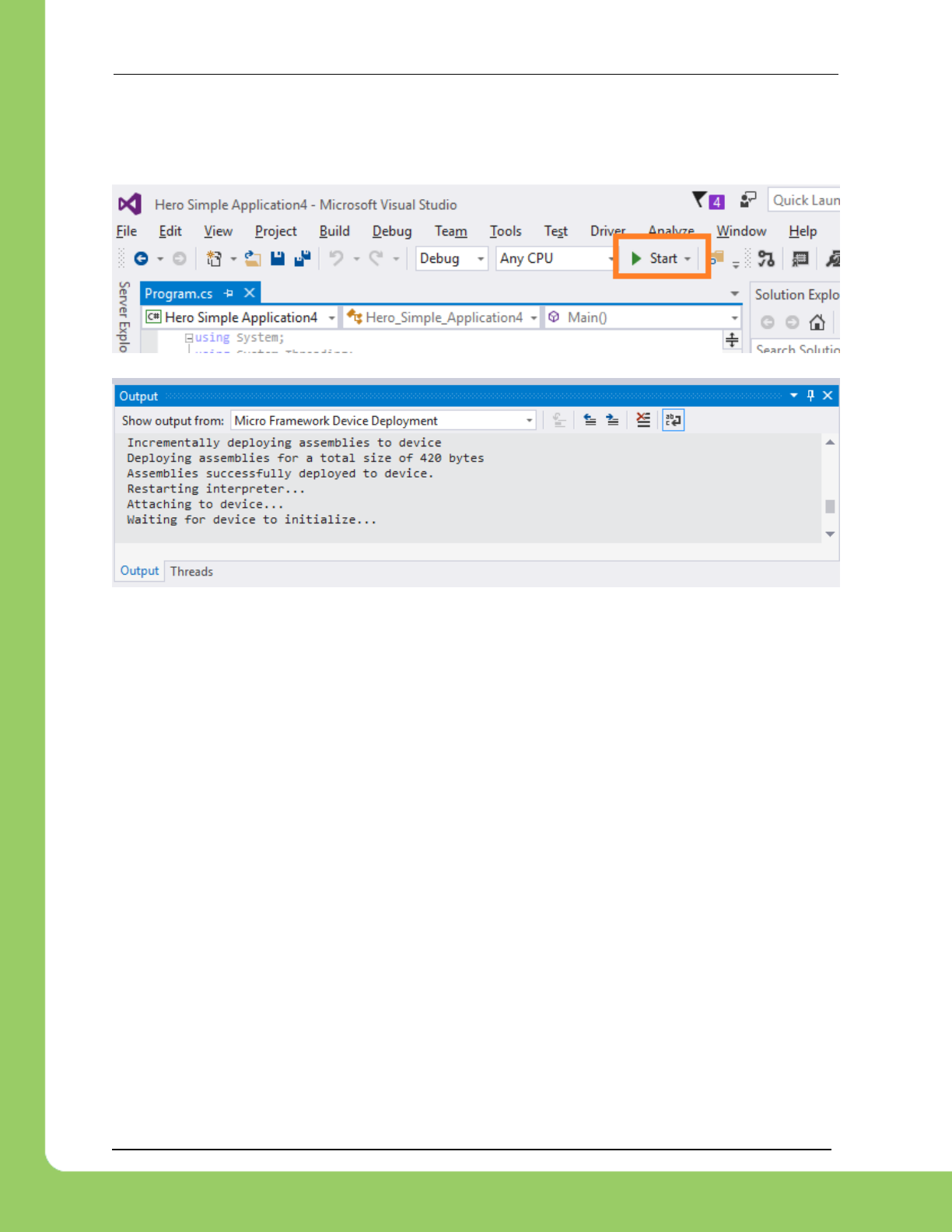
Task: Click the Start debugging button
Action: (x=654, y=258)
